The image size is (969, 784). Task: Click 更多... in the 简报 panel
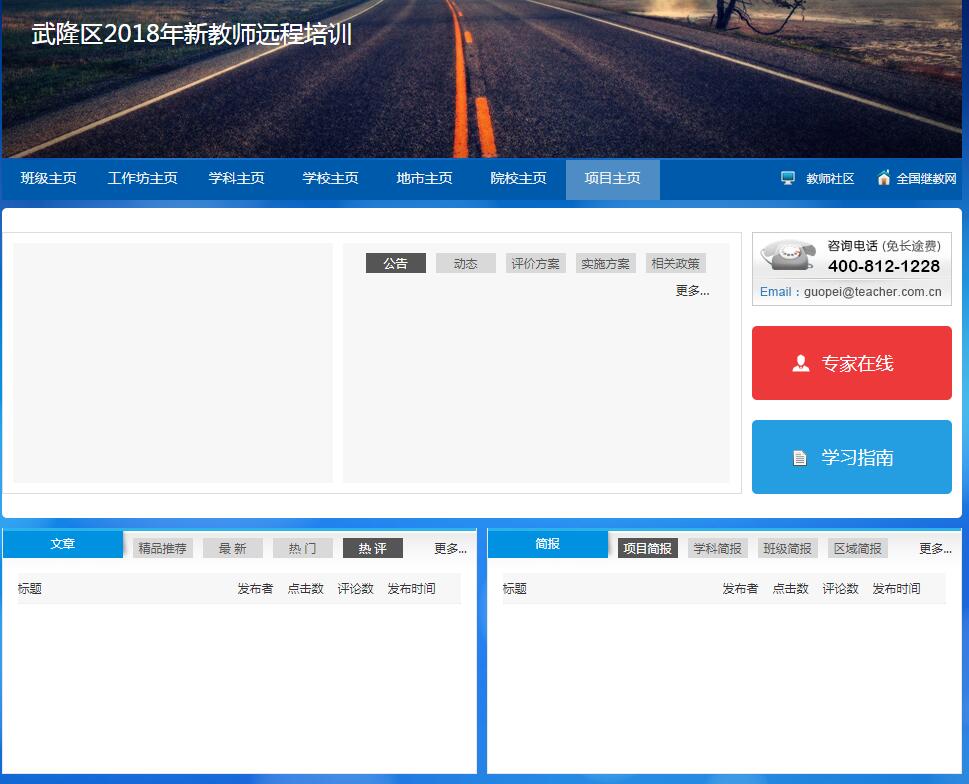(x=936, y=549)
